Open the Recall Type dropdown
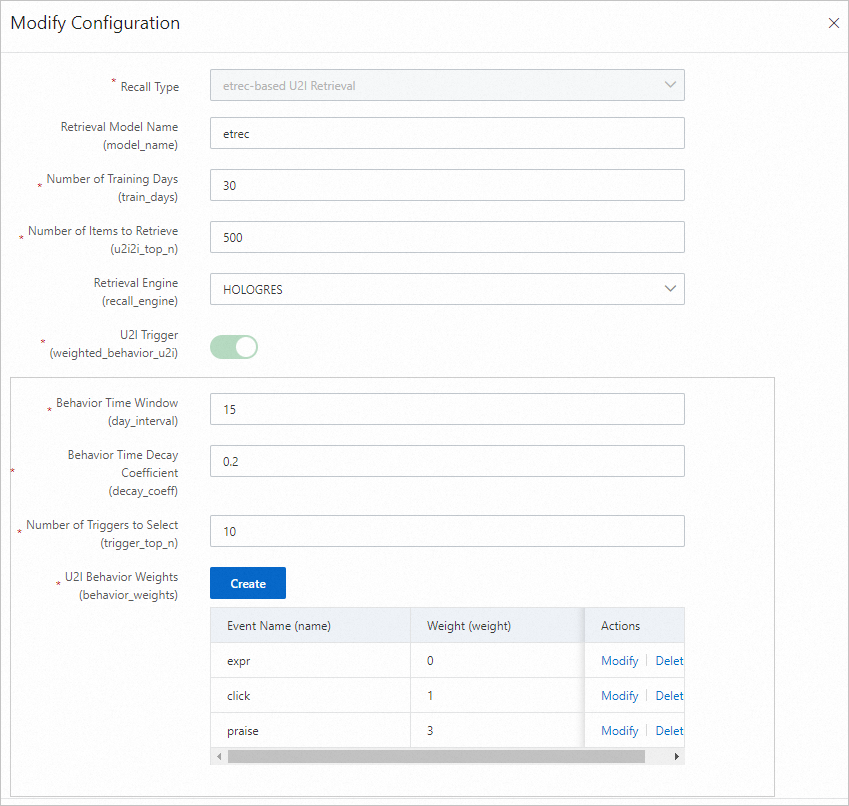The width and height of the screenshot is (849, 806). [x=447, y=85]
